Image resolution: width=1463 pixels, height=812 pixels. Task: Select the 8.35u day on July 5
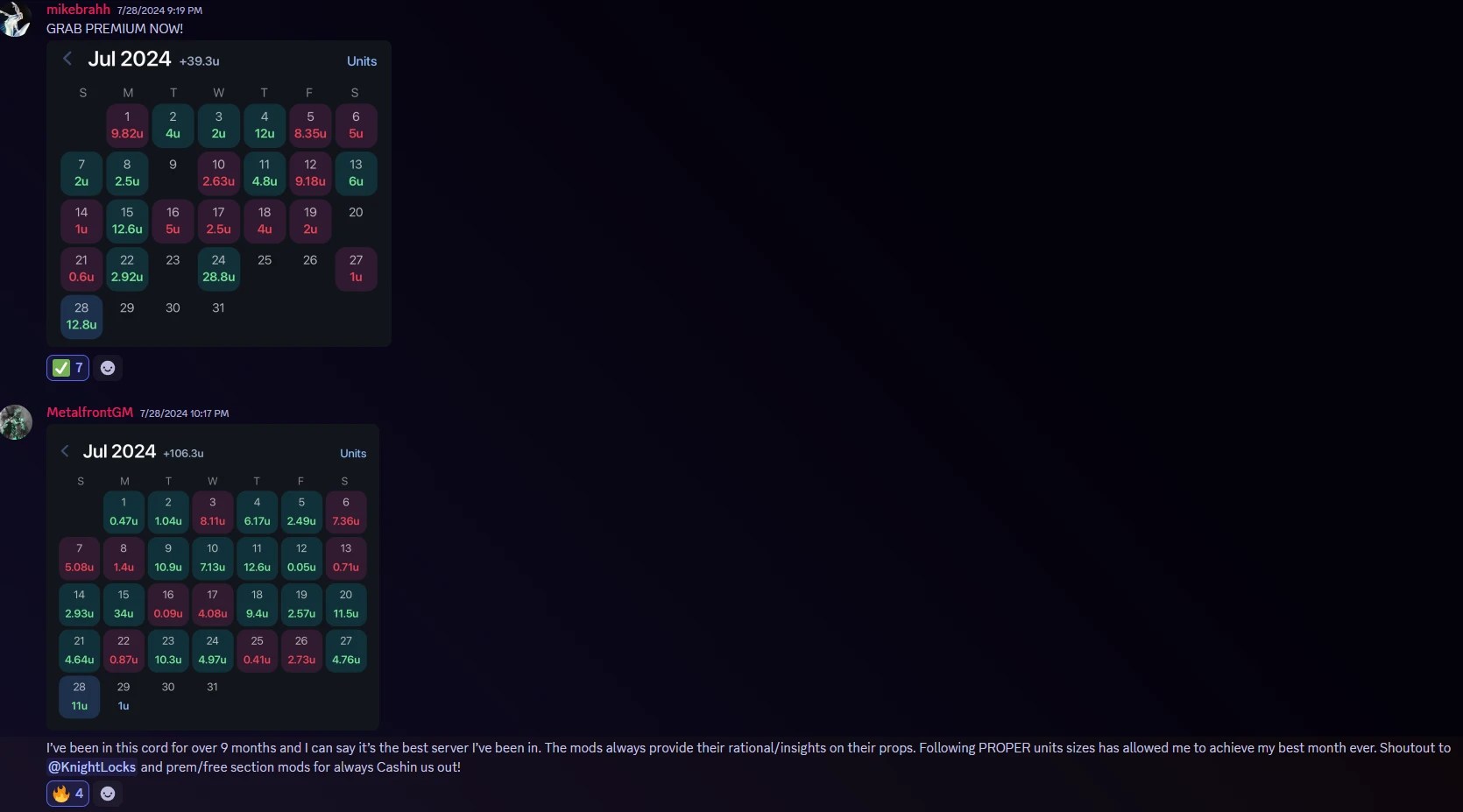coord(310,125)
